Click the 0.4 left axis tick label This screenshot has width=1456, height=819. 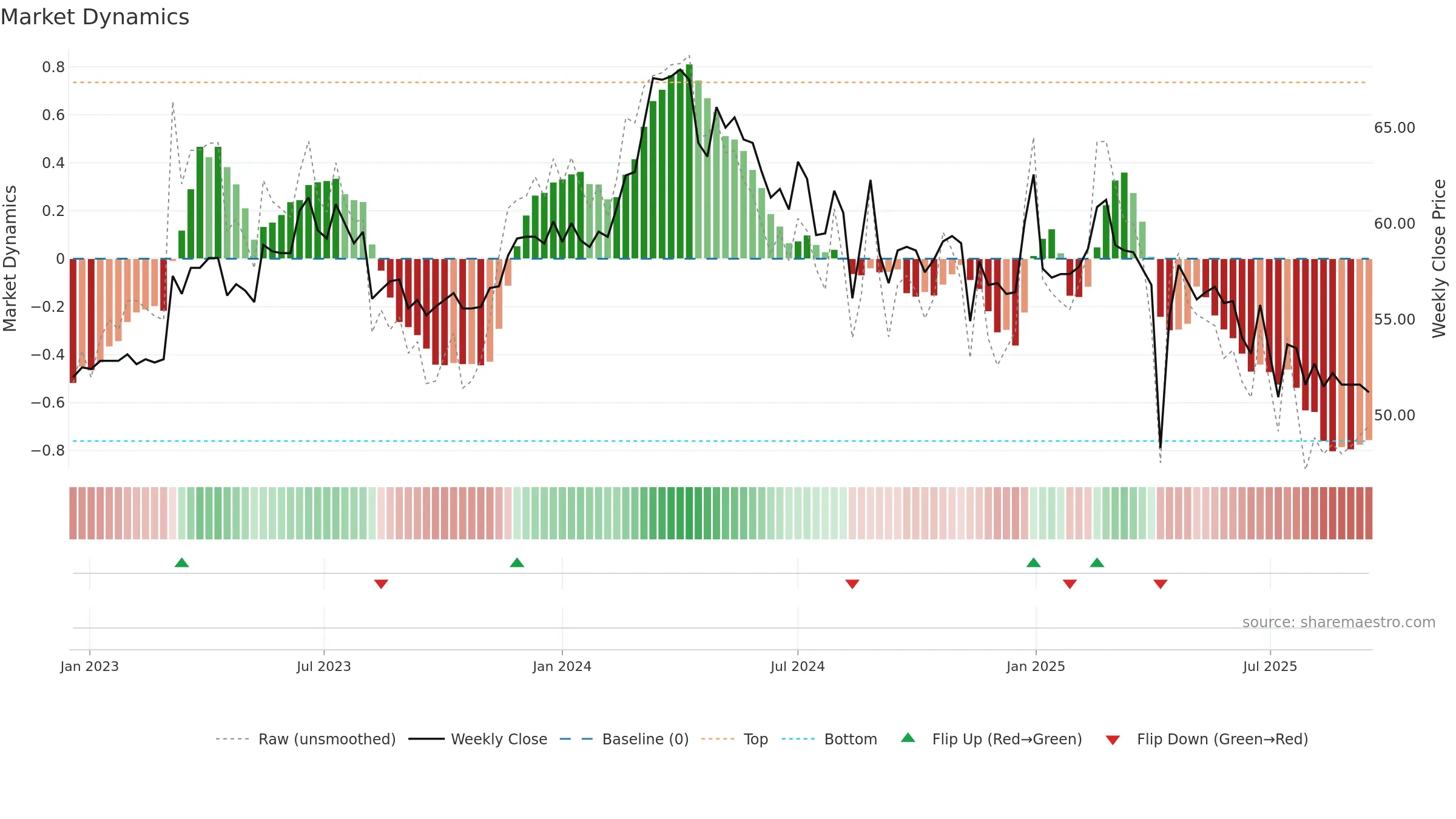coord(53,163)
